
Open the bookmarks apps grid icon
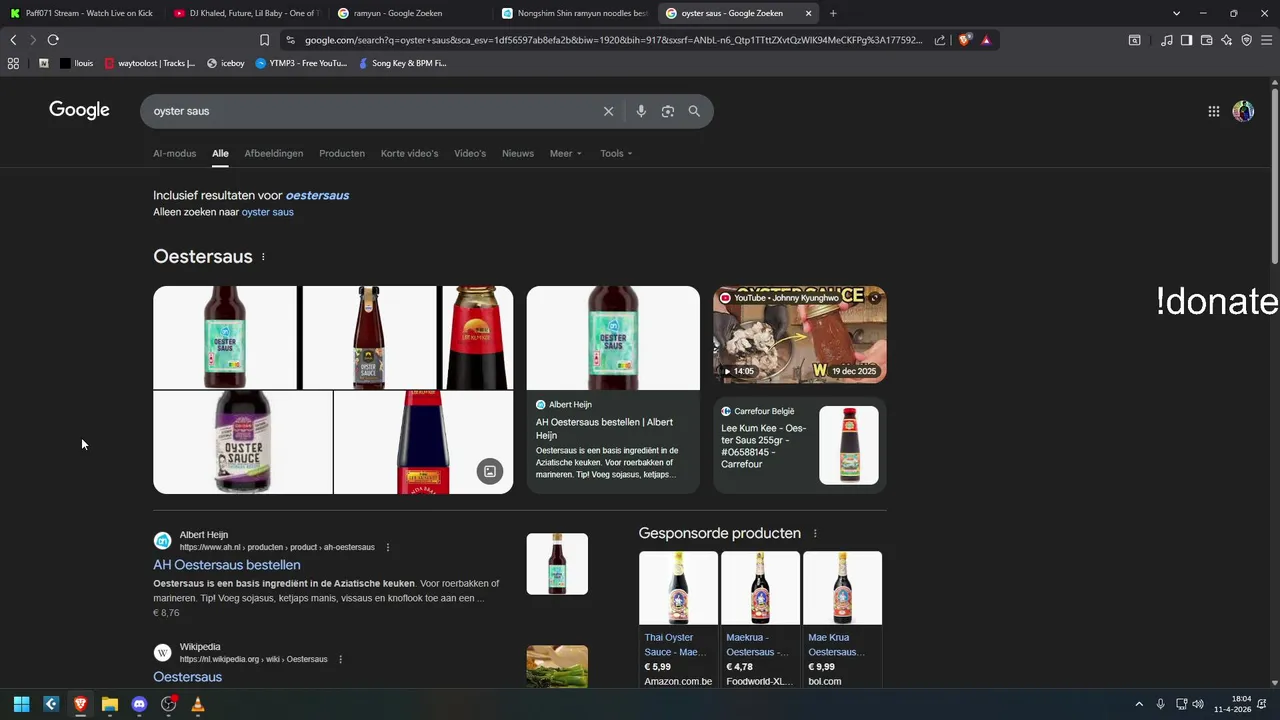point(13,63)
